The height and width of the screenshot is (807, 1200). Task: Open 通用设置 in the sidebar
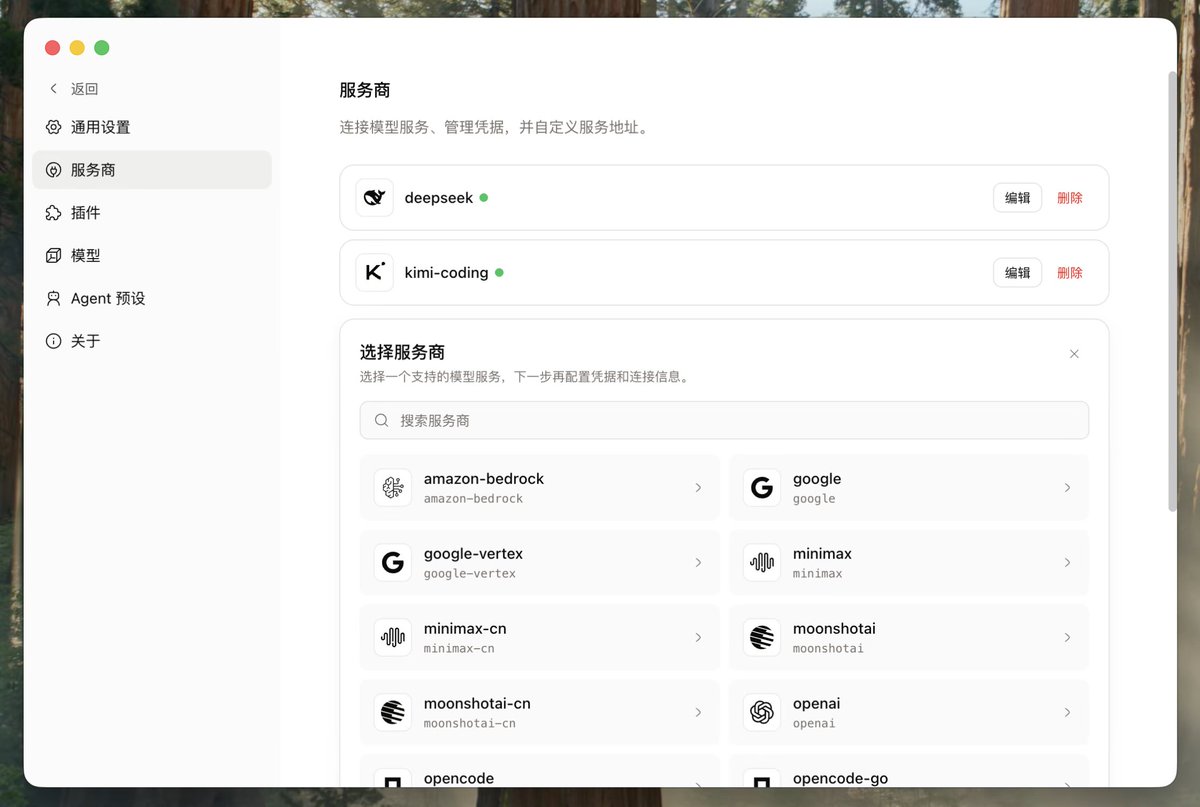click(x=152, y=127)
